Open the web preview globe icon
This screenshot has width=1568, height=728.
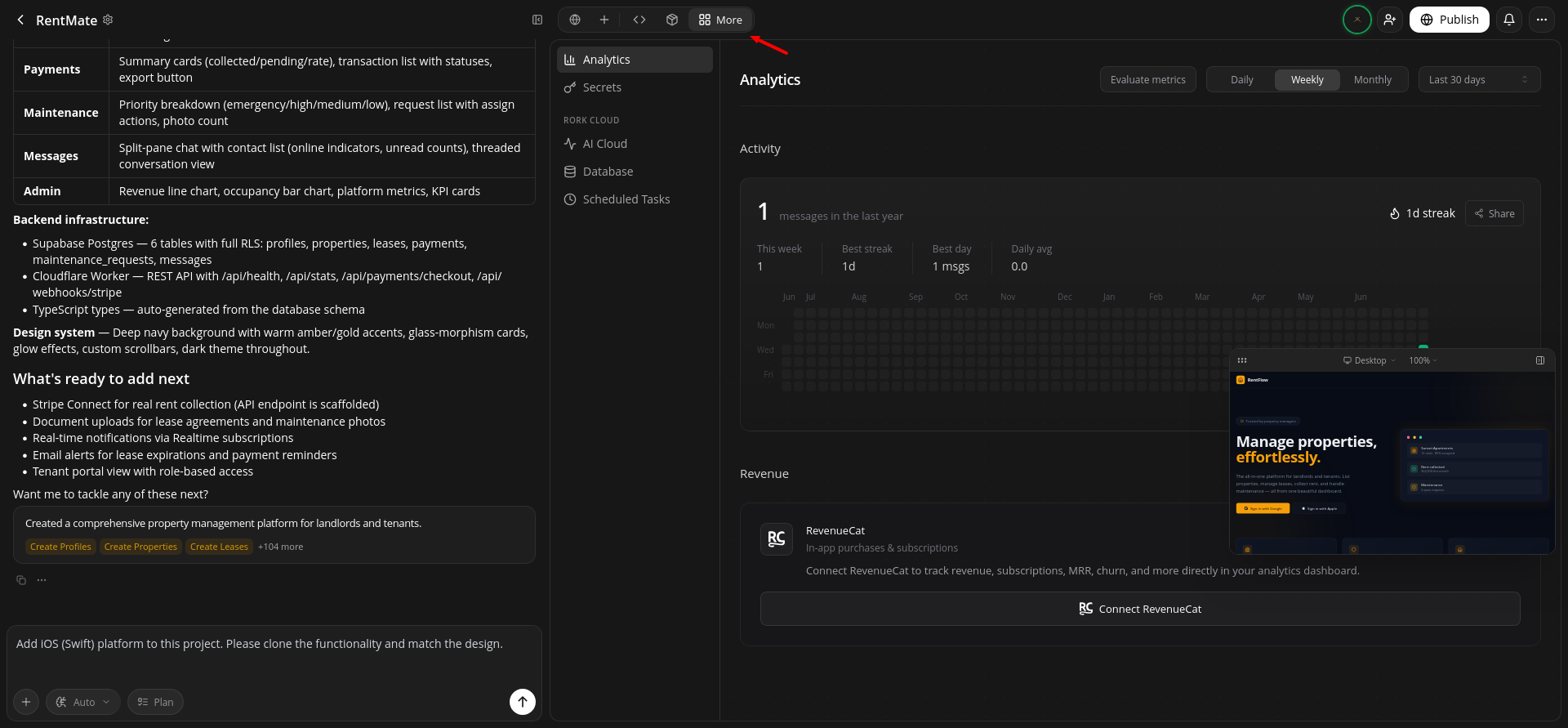pos(575,20)
